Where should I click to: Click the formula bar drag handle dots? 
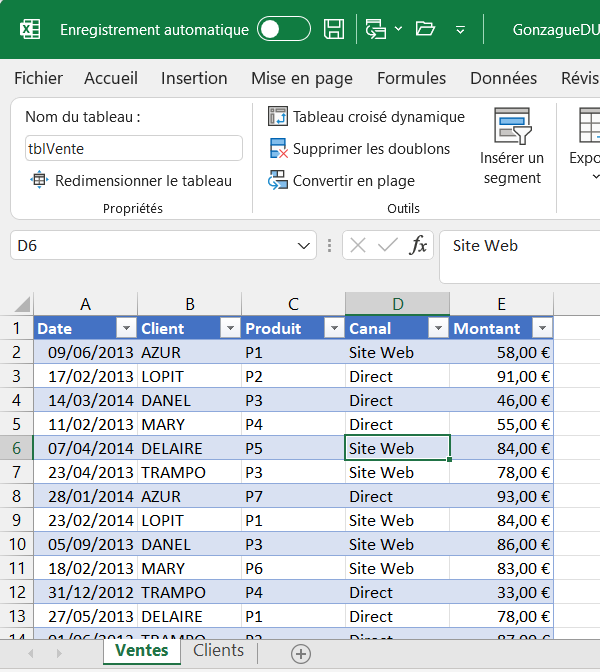click(329, 246)
